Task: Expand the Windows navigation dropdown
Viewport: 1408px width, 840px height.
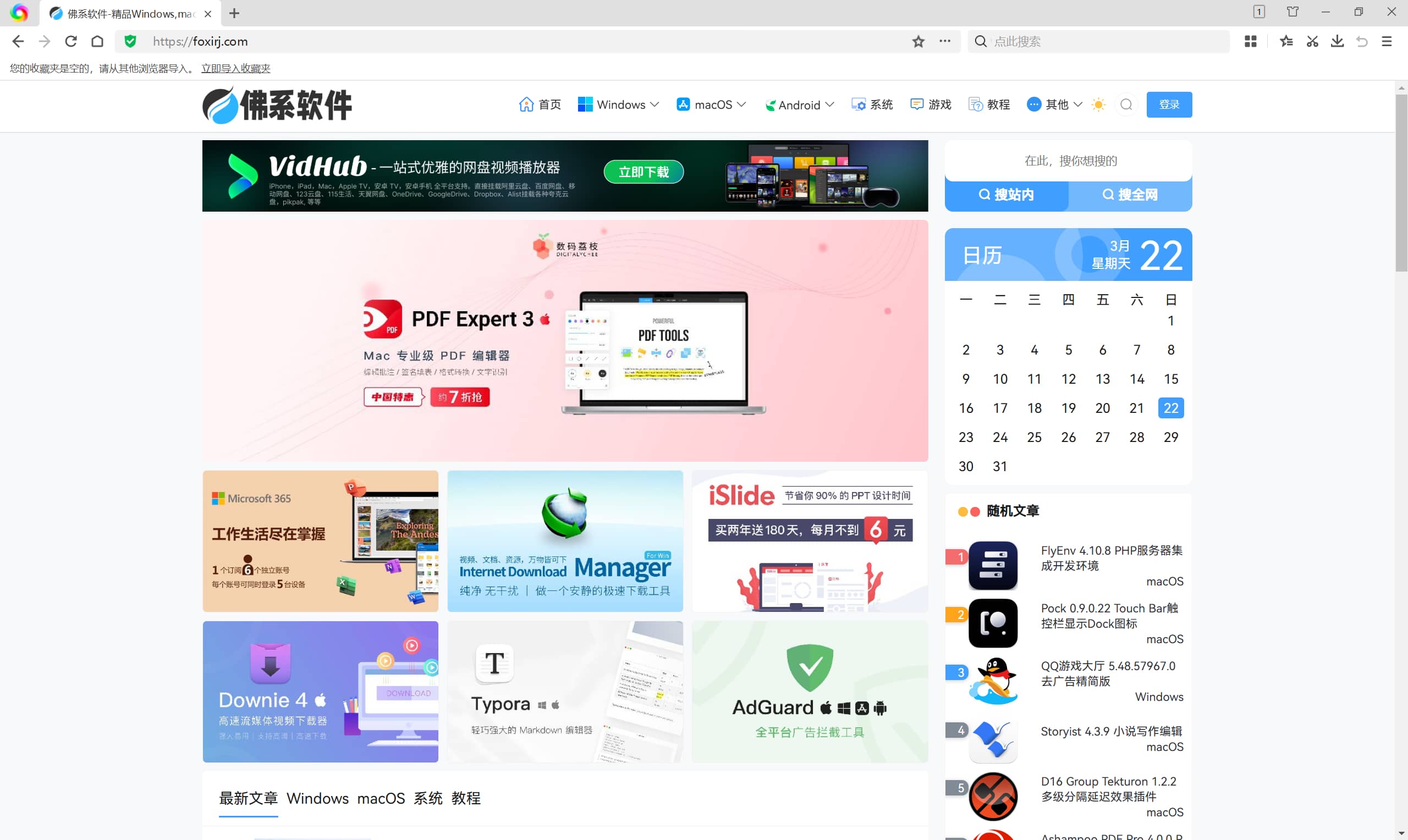Action: click(618, 104)
